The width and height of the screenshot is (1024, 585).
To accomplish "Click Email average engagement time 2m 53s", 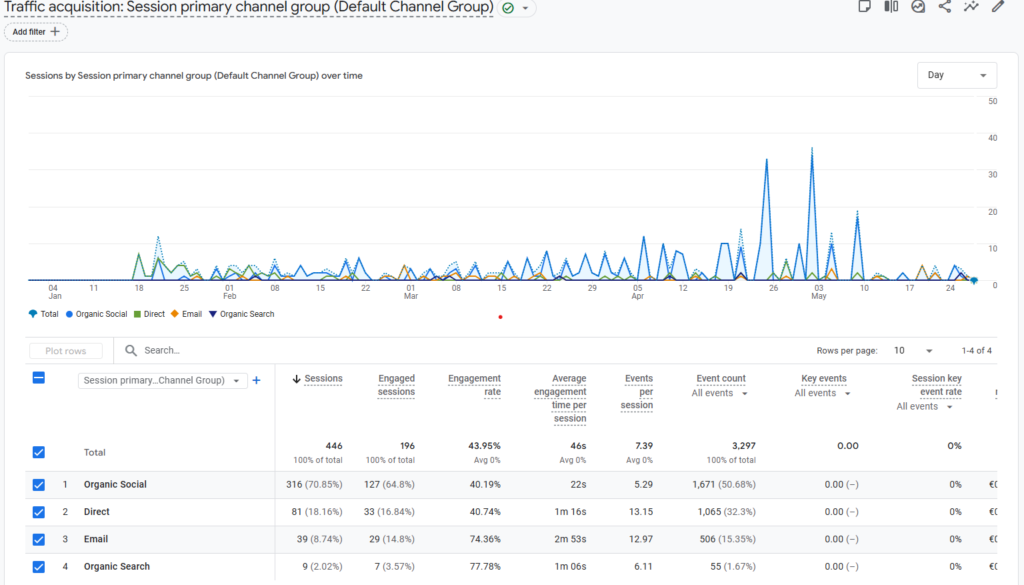I will coord(570,539).
